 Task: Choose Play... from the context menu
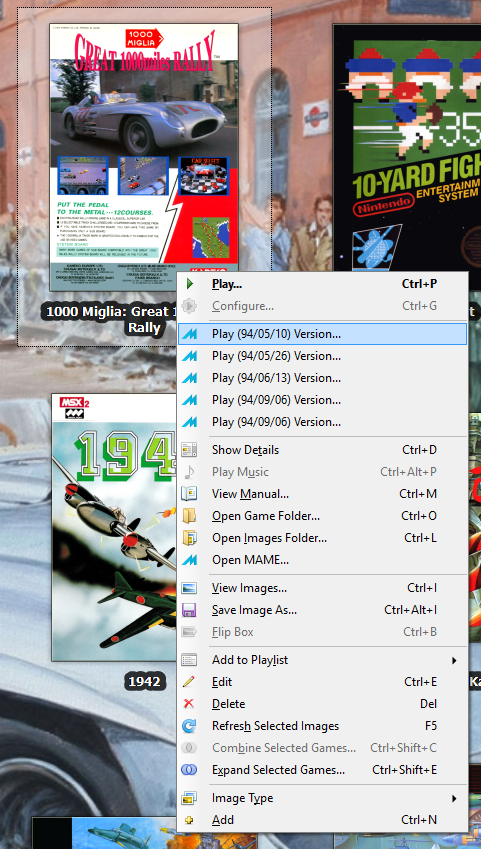[322, 284]
